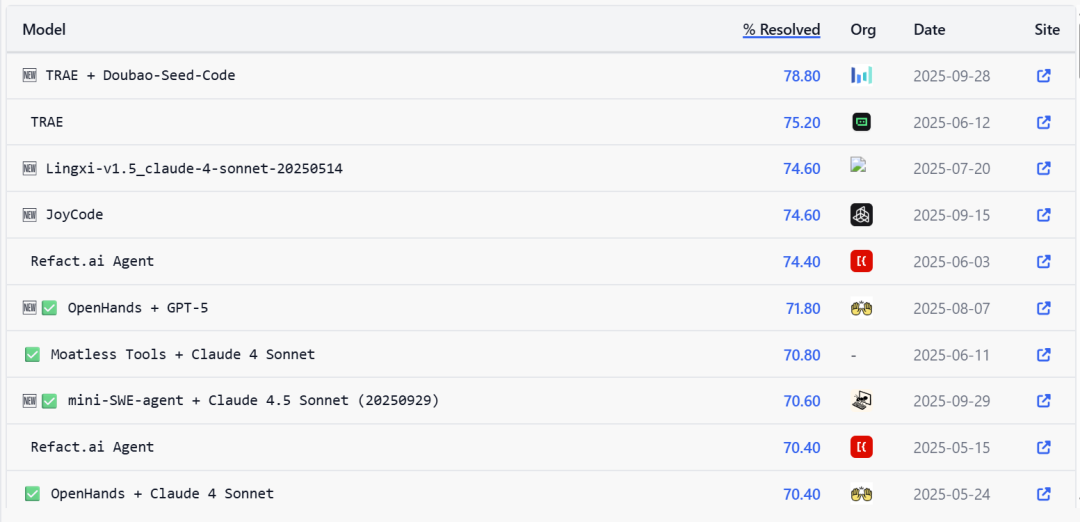Screen dimensions: 1080x522
Task: Click the JoyCode org logo
Action: coord(862,215)
